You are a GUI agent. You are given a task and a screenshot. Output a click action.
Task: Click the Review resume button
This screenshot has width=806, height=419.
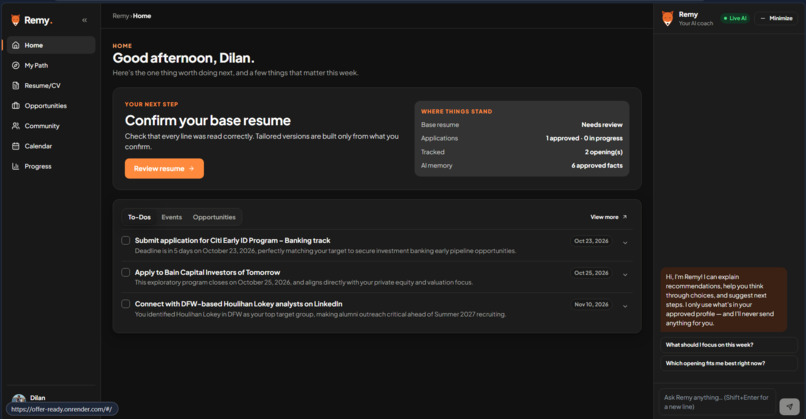pos(164,169)
